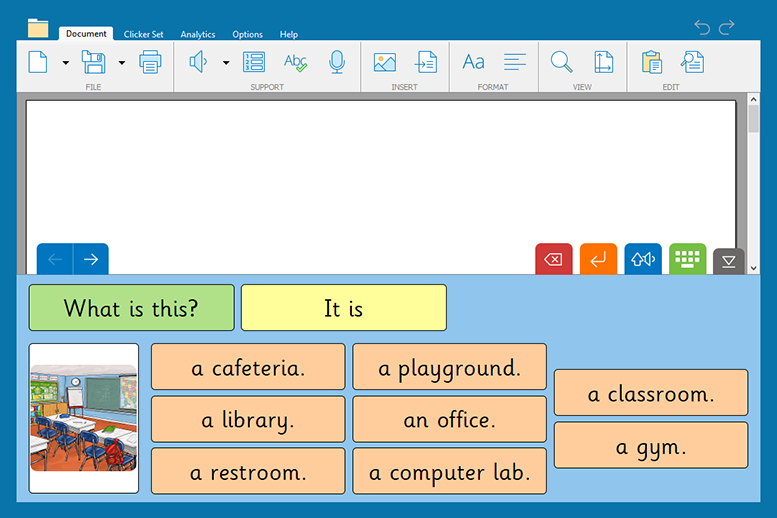Expand the speech speaker dropdown arrow

coord(226,63)
